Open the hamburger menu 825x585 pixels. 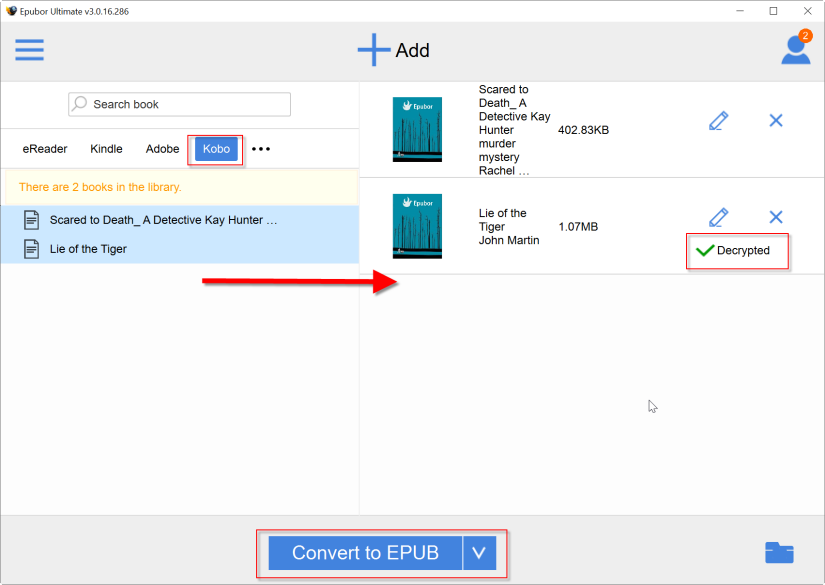[29, 50]
